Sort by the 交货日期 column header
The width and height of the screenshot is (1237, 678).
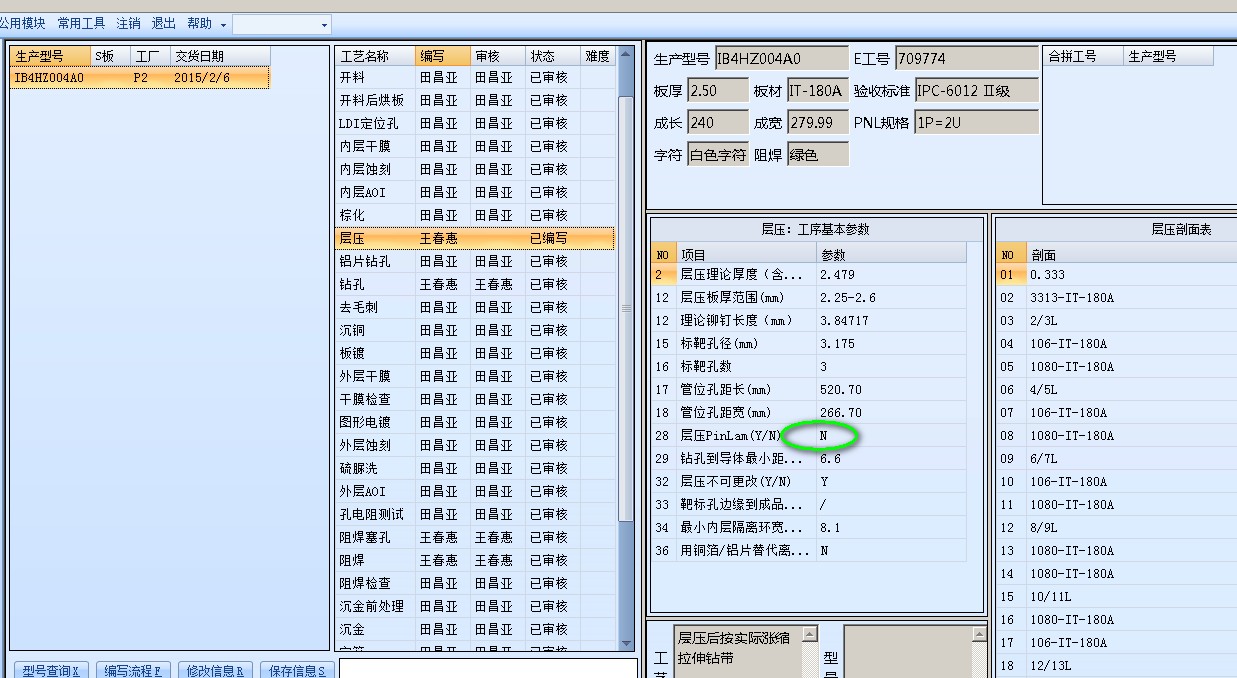click(219, 56)
